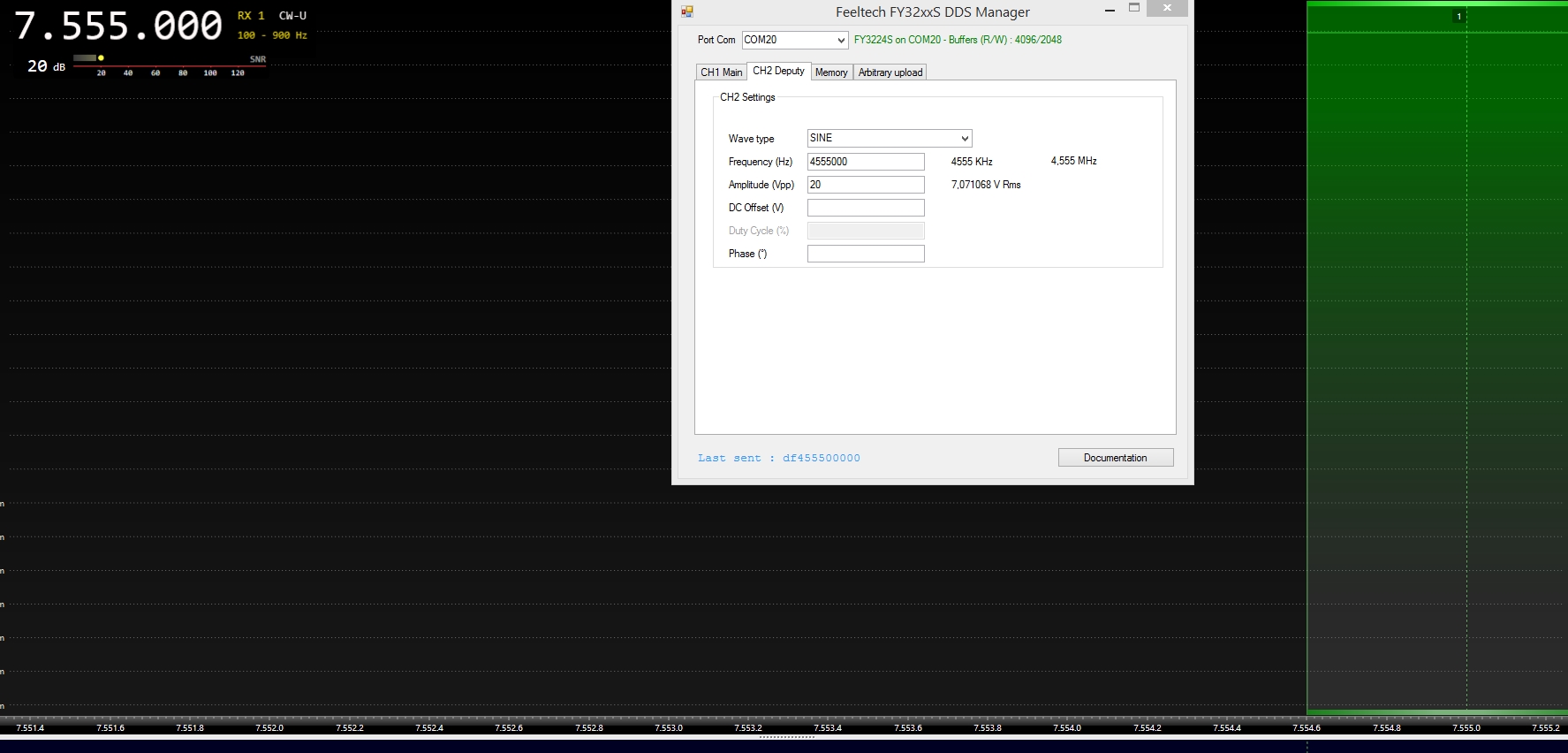Click the FY3224S on COM20 connection status

[x=958, y=40]
